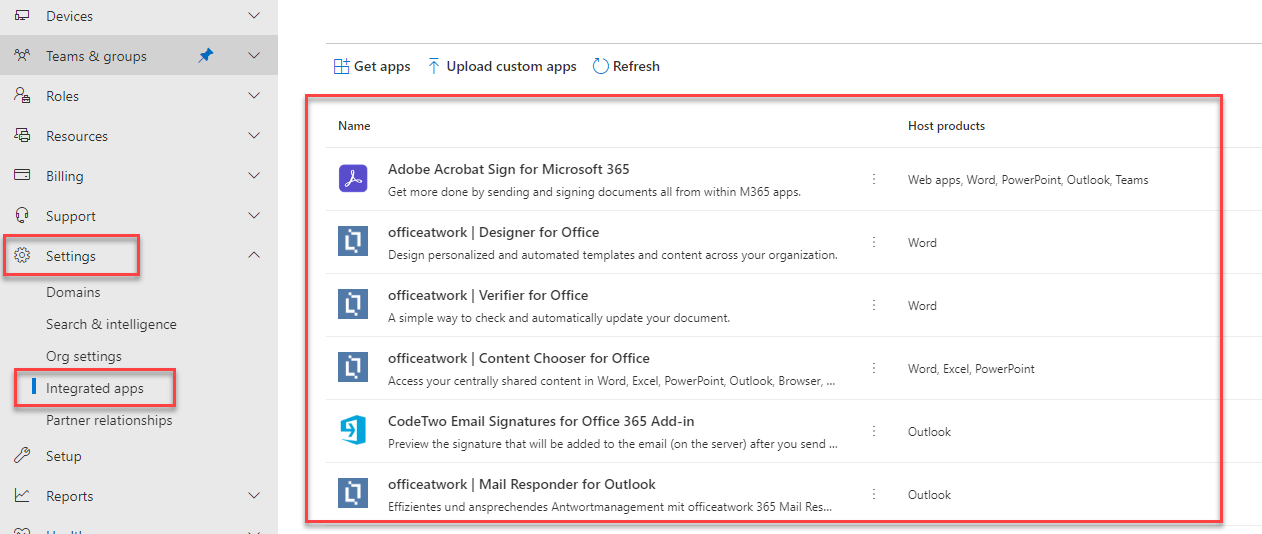Expand the Teams & groups chevron
This screenshot has height=534, width=1262.
(254, 56)
